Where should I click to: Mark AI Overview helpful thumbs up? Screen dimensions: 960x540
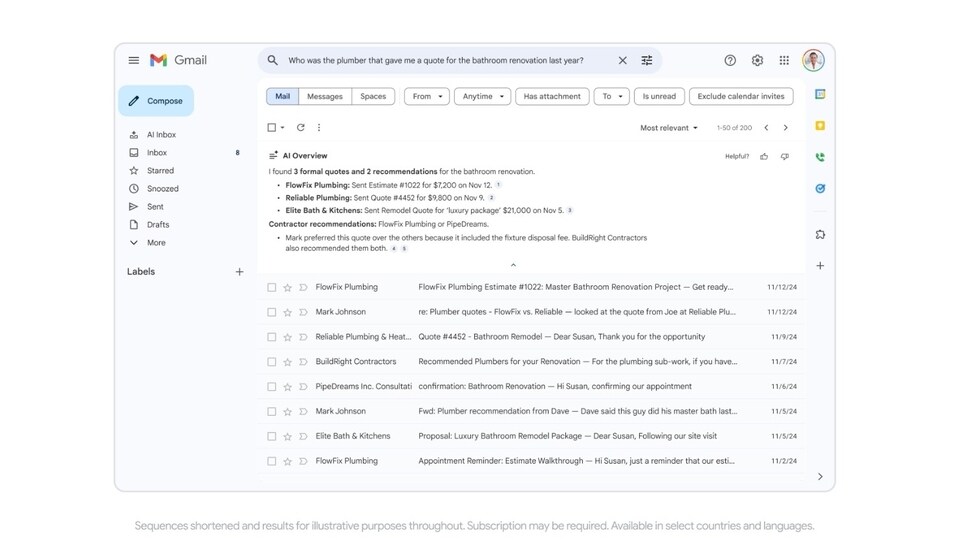764,157
